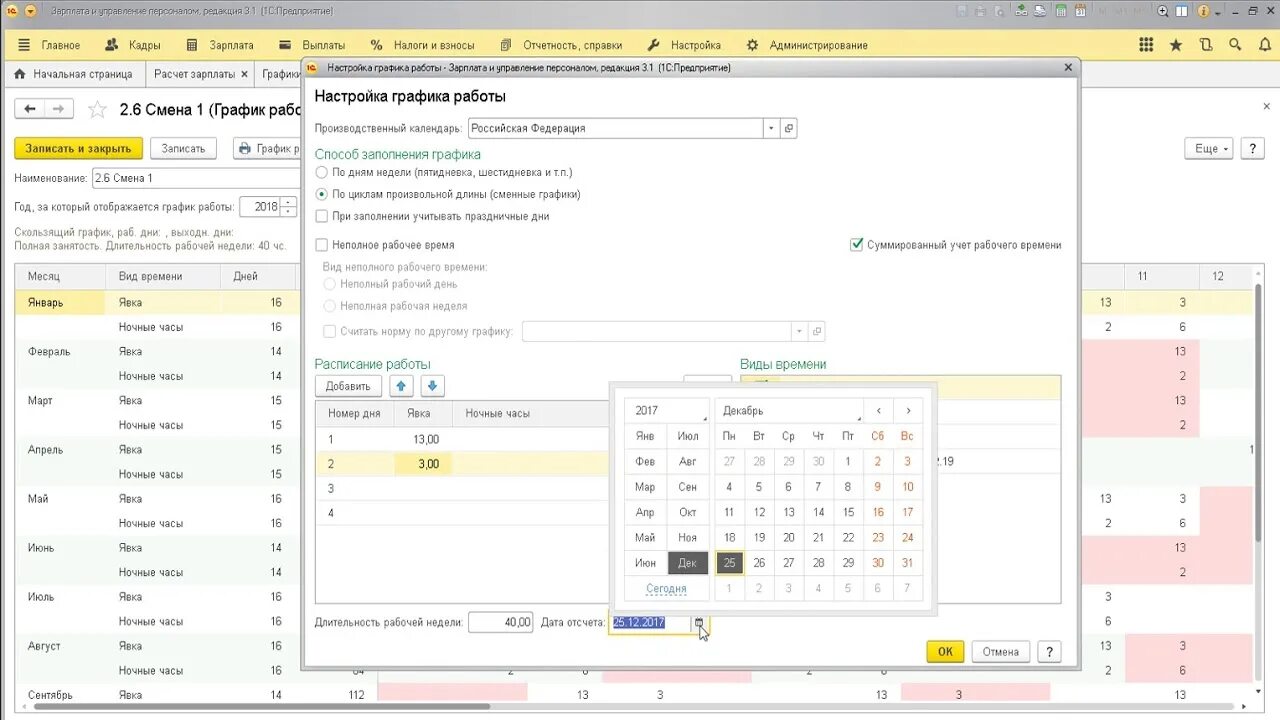Open the Налоги и взносы menu section
This screenshot has width=1280, height=720.
tap(422, 45)
